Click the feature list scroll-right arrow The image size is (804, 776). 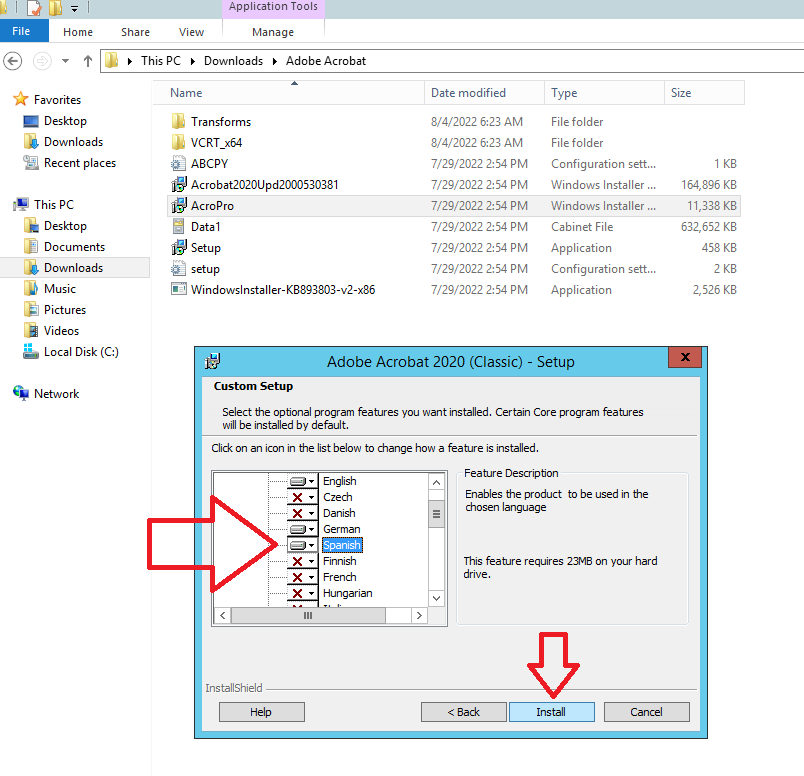[x=419, y=615]
